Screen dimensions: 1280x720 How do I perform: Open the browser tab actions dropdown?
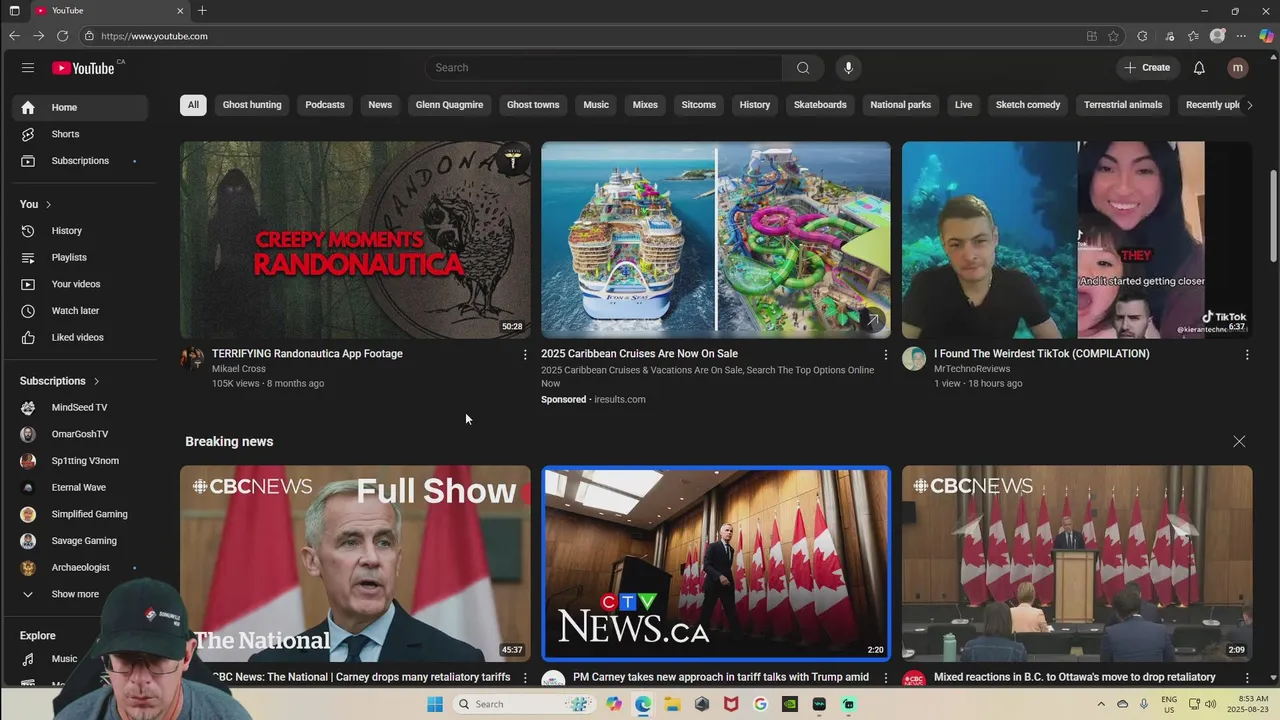(x=14, y=11)
